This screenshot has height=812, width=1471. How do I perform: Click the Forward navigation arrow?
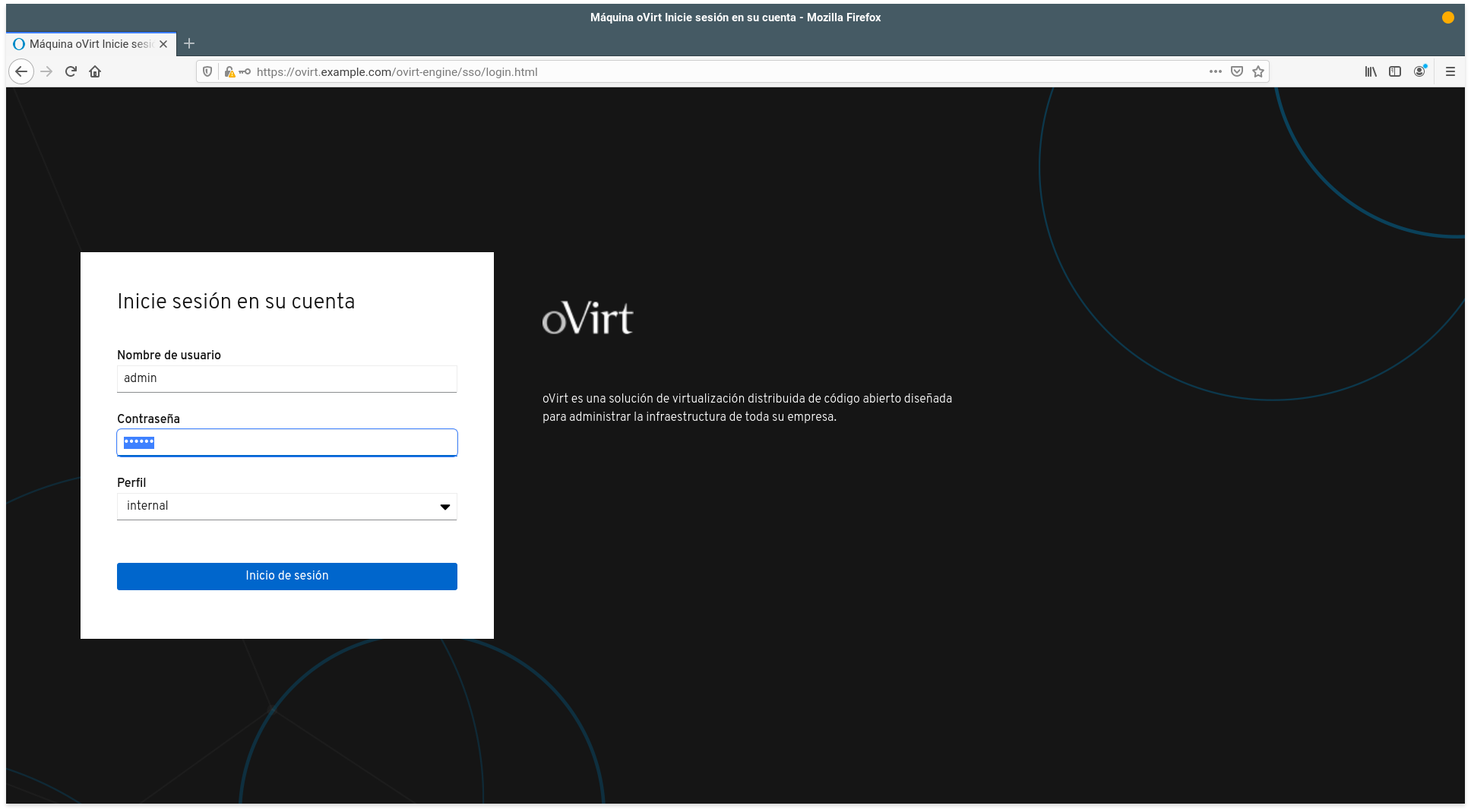point(47,71)
